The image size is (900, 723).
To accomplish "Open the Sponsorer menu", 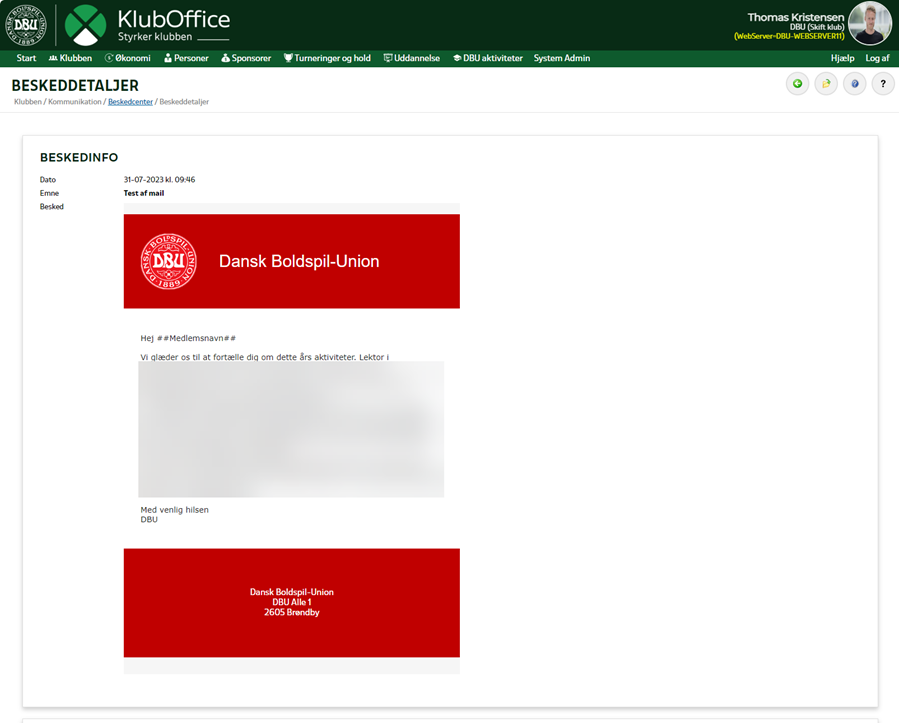I will [x=246, y=58].
